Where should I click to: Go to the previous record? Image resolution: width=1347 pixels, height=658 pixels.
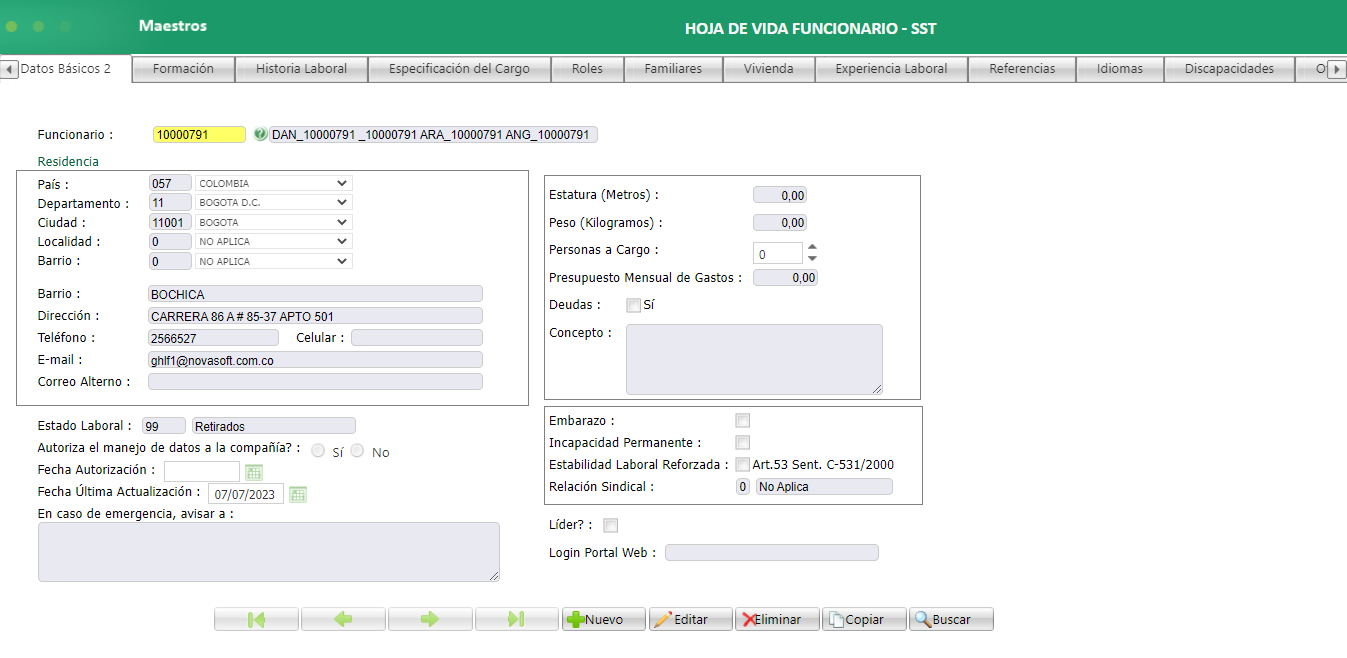point(343,620)
